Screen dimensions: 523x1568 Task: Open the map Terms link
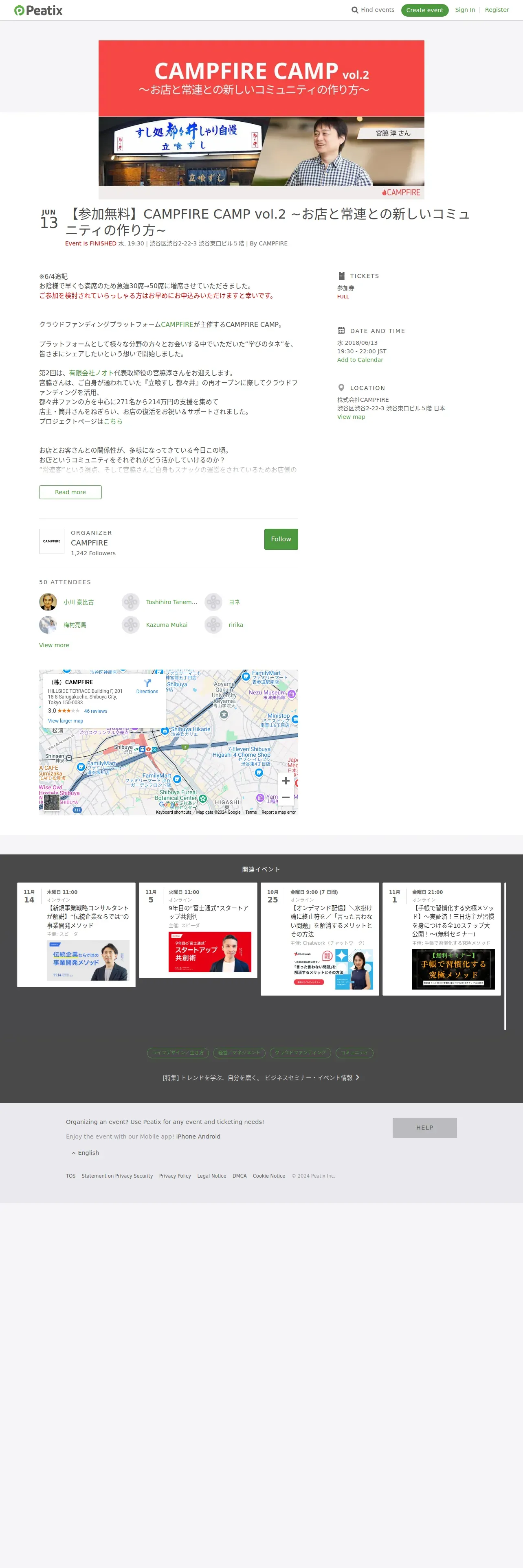coord(251,812)
